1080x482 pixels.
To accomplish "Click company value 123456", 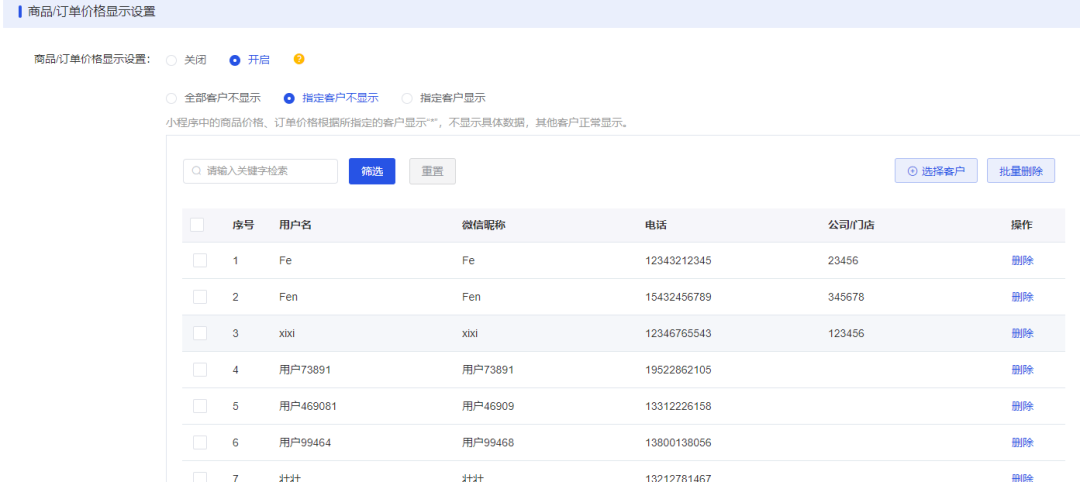I will pos(846,333).
